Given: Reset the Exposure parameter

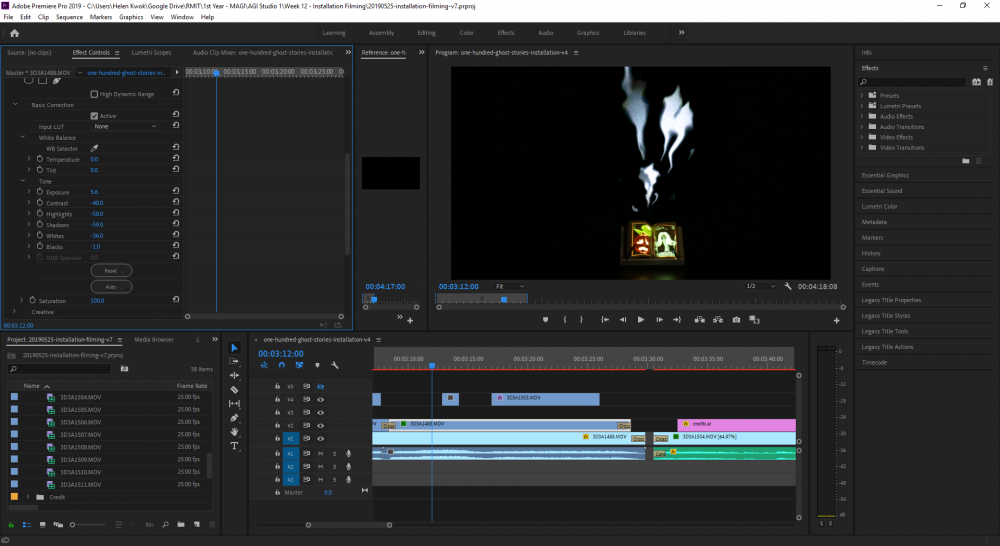Looking at the screenshot, I should pos(175,191).
